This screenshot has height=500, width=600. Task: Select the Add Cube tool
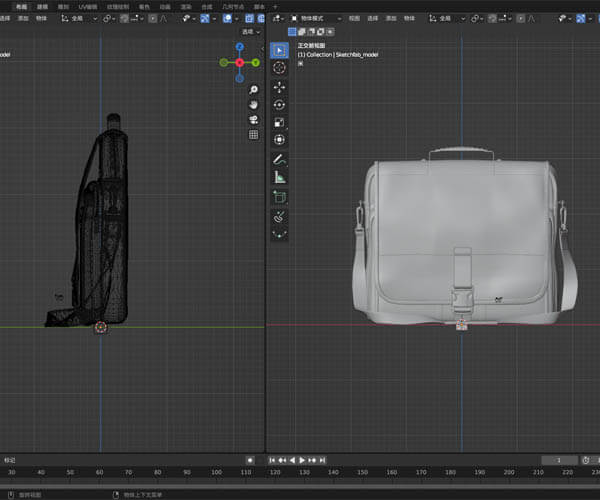coord(279,197)
